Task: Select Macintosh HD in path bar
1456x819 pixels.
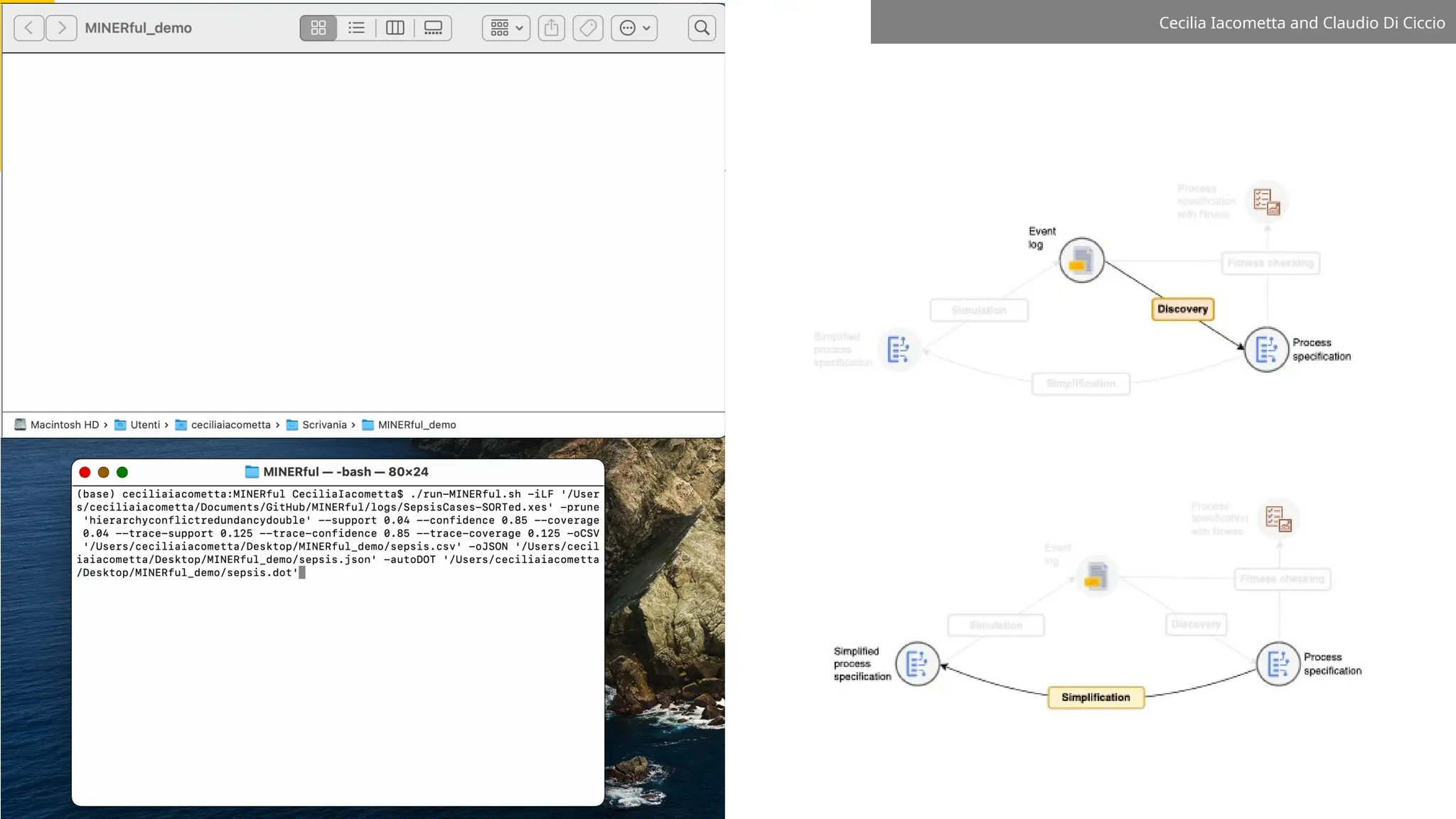Action: (64, 424)
